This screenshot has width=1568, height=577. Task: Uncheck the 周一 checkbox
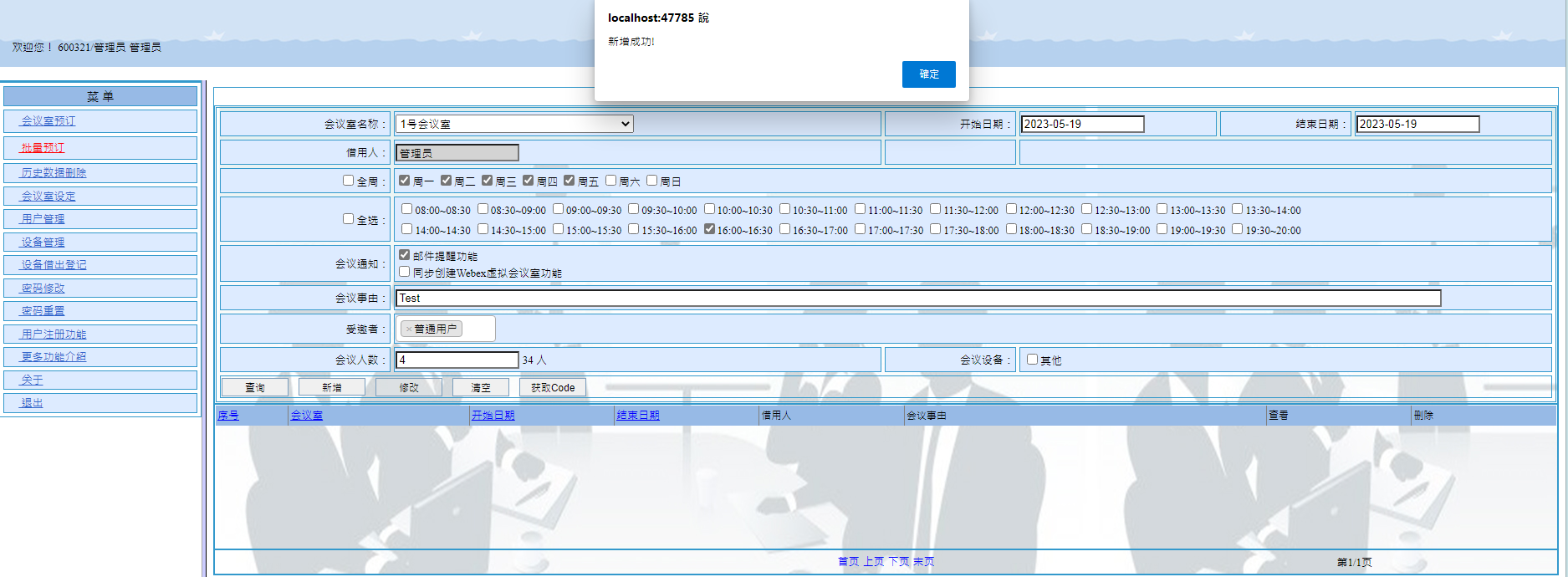pos(405,181)
